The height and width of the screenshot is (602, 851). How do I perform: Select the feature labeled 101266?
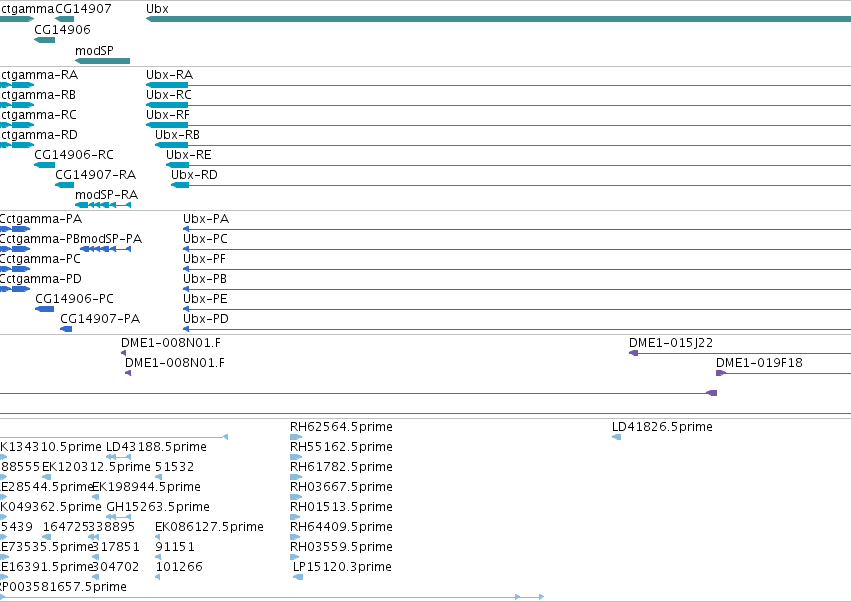179,567
